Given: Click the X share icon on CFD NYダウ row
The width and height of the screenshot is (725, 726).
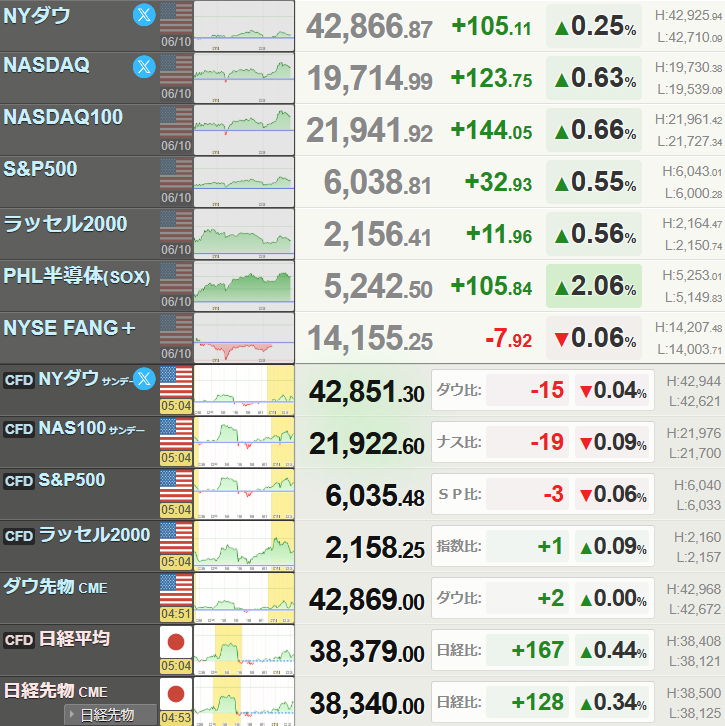Looking at the screenshot, I should pos(144,379).
